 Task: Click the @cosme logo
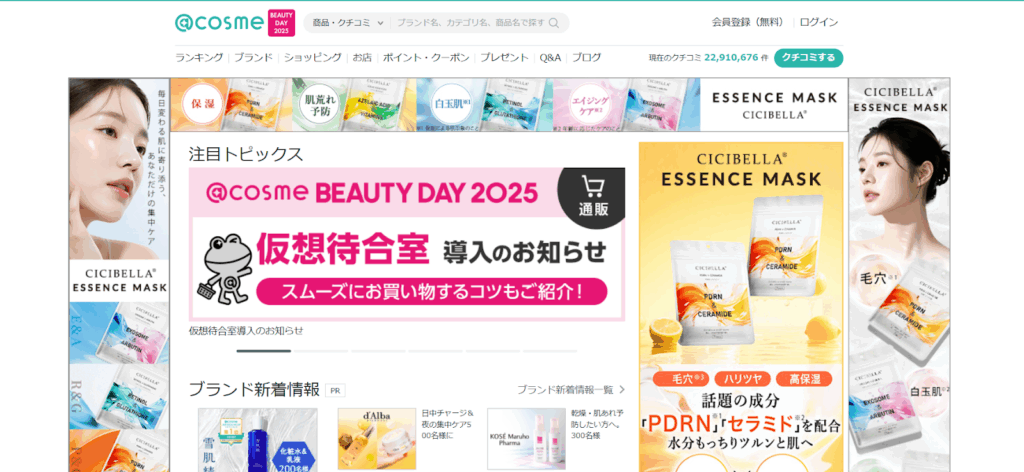[219, 23]
